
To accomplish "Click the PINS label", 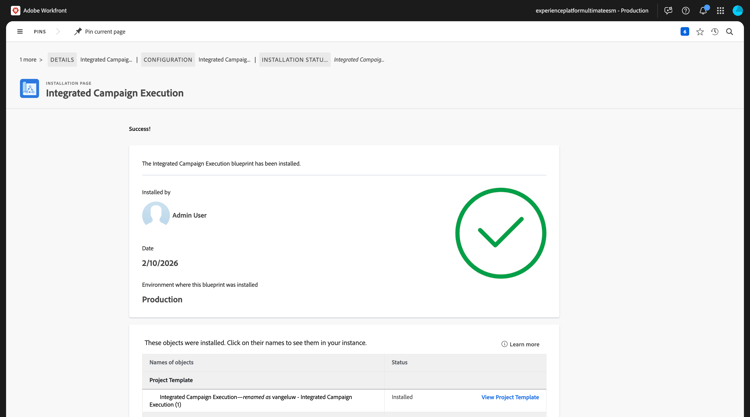I will point(40,32).
